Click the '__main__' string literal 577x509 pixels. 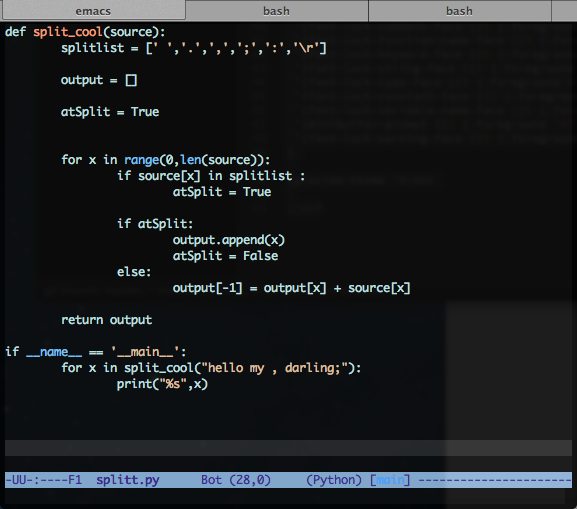[145, 352]
